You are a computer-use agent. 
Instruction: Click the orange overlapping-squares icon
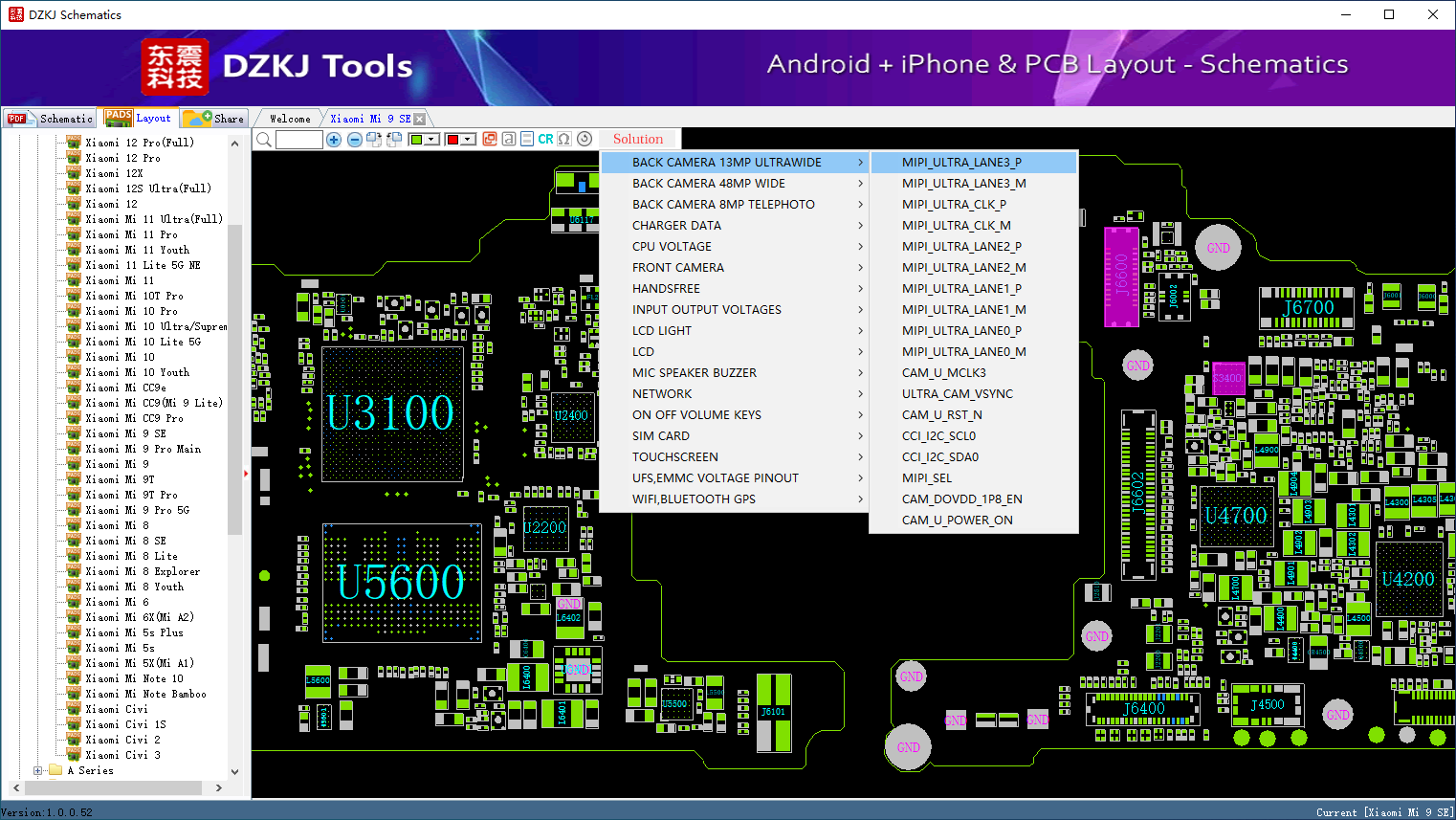(x=490, y=139)
